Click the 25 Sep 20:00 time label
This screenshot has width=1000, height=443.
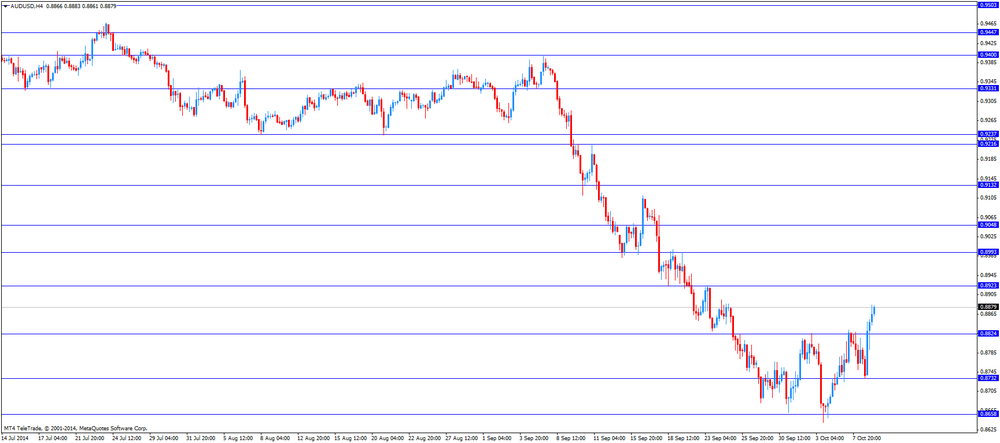(x=756, y=439)
